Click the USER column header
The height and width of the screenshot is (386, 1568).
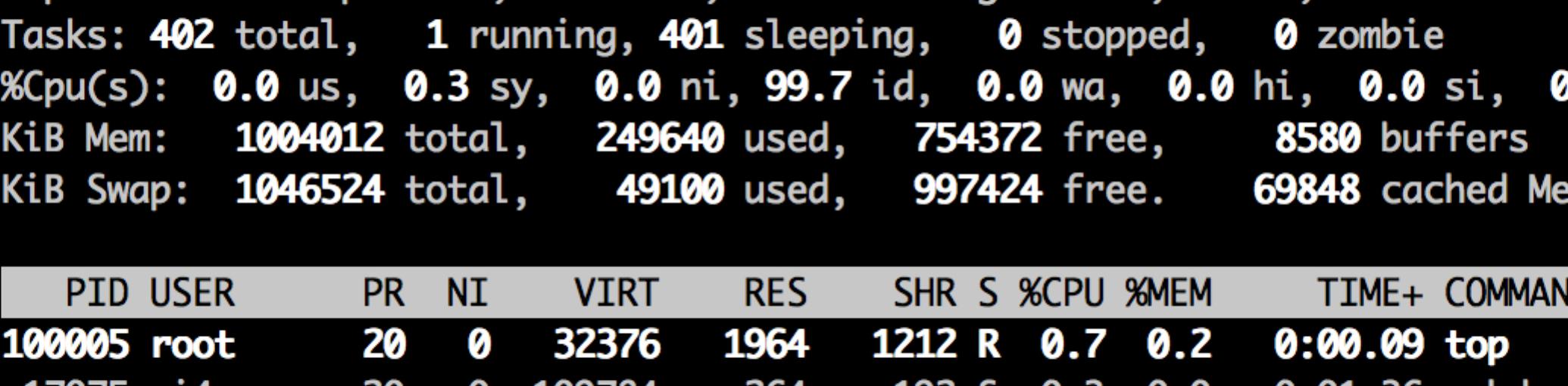[x=192, y=293]
